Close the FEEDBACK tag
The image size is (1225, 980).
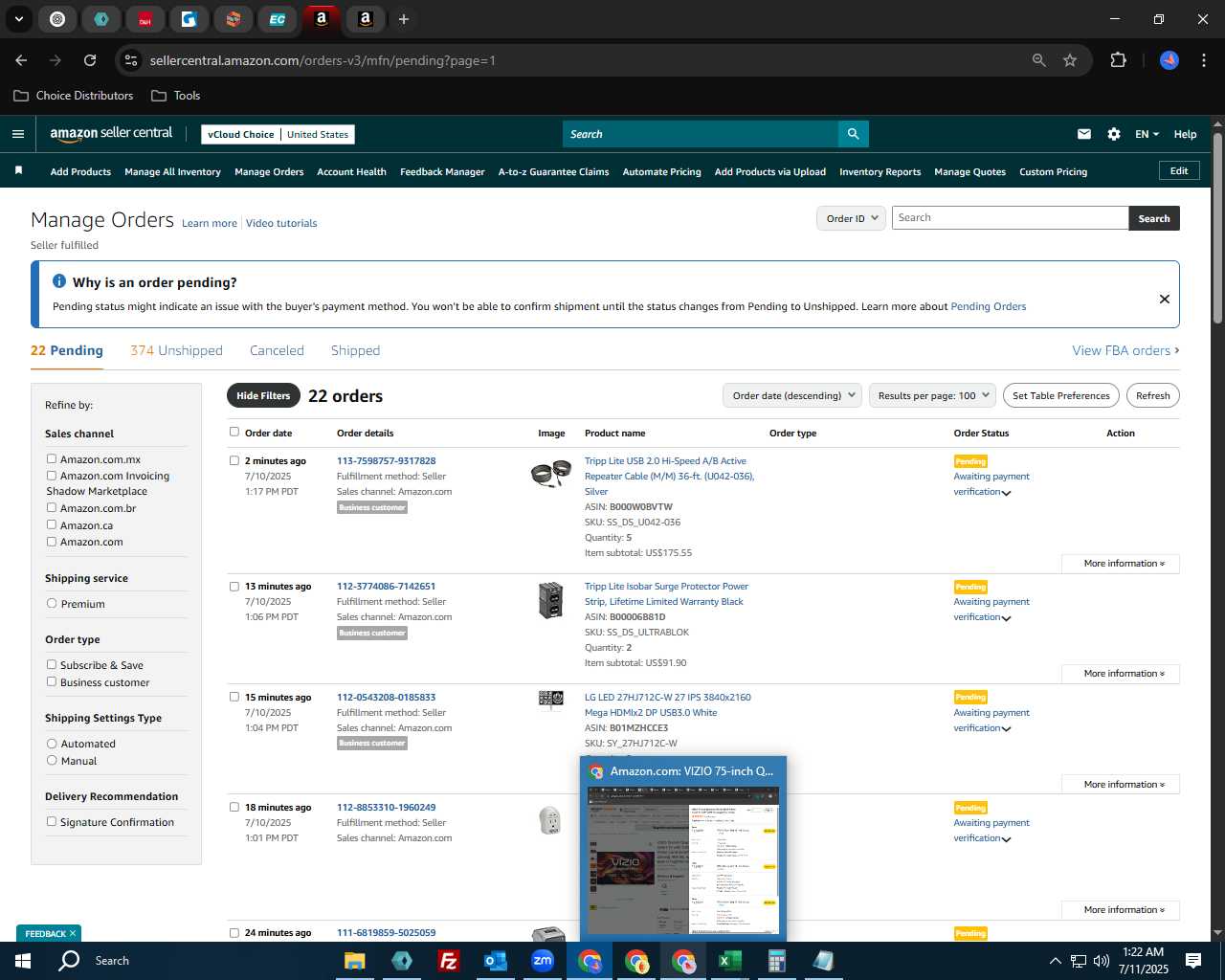pos(72,933)
